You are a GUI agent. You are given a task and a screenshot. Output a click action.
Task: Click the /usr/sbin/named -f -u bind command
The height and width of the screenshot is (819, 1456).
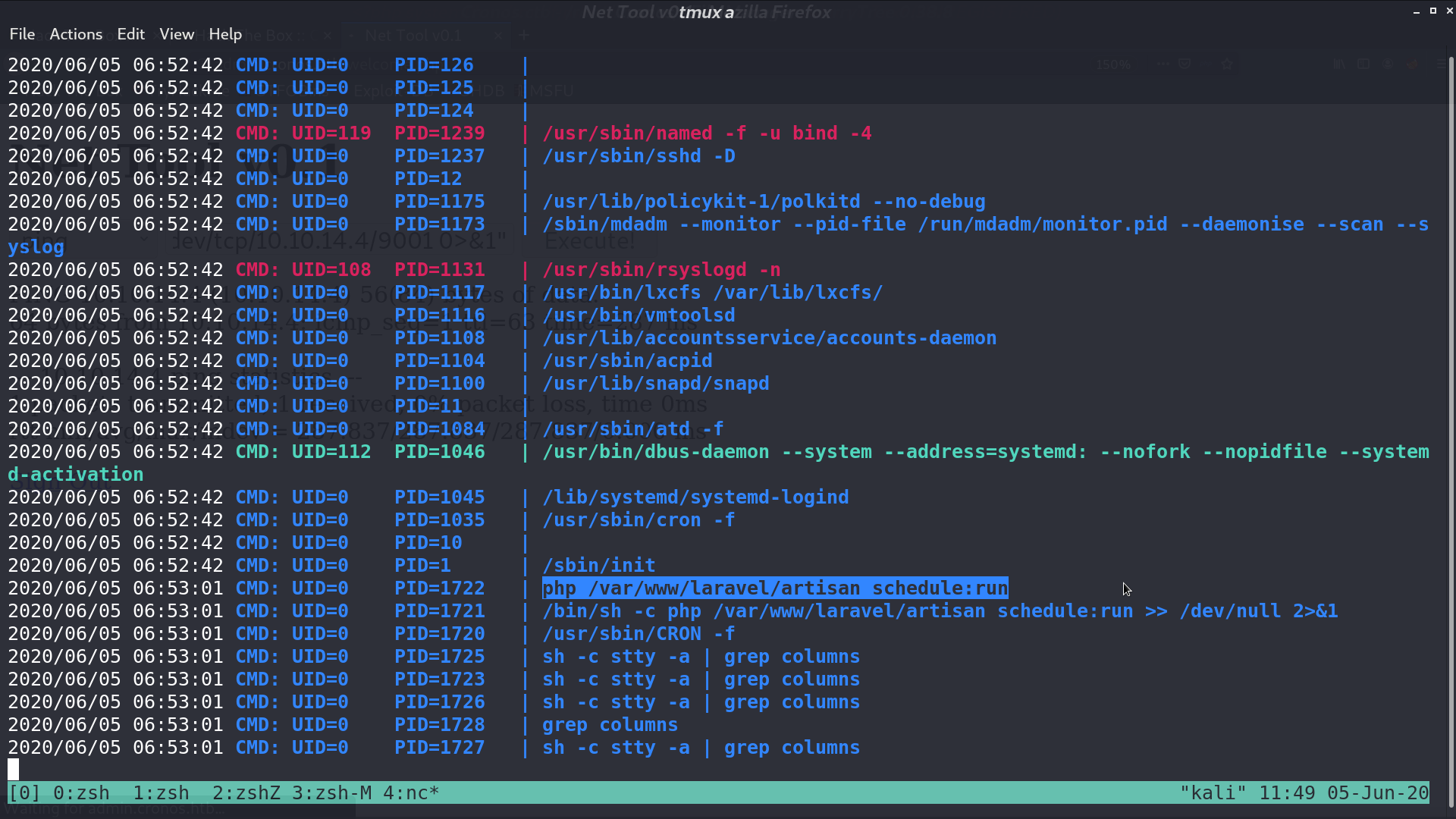(x=707, y=133)
